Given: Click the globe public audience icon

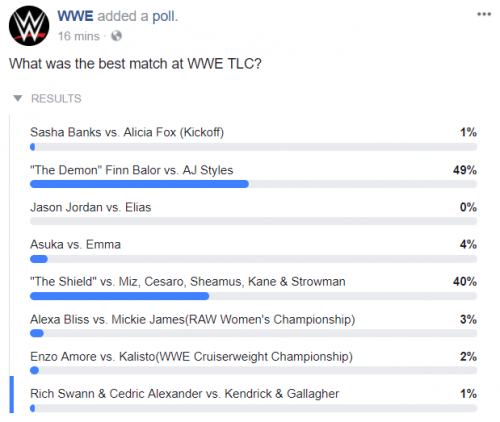Looking at the screenshot, I should (x=116, y=36).
